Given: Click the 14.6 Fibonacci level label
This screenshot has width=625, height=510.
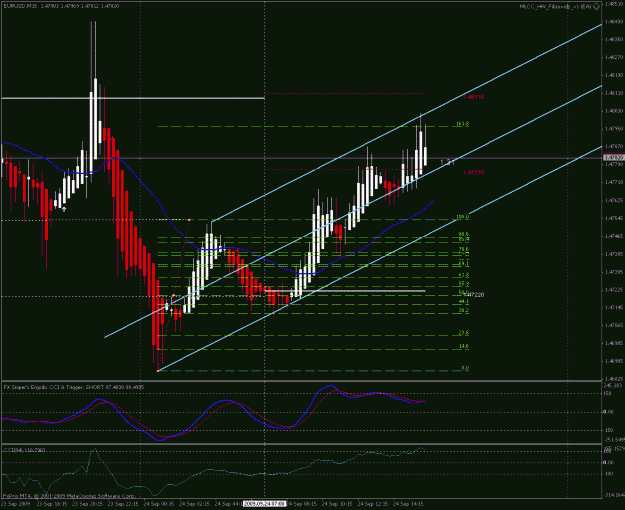Looking at the screenshot, I should [464, 346].
